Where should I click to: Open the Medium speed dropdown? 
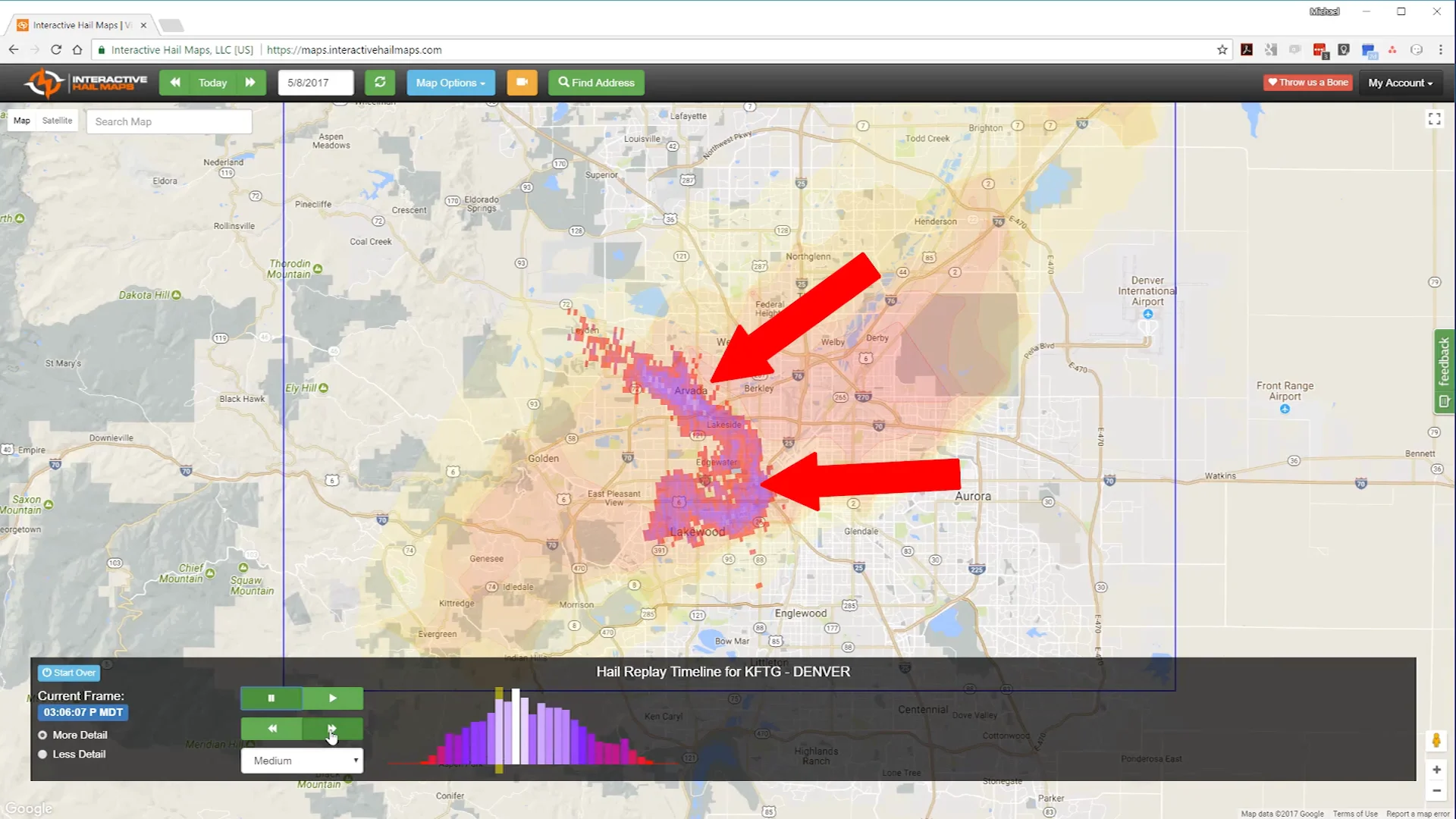(x=302, y=761)
